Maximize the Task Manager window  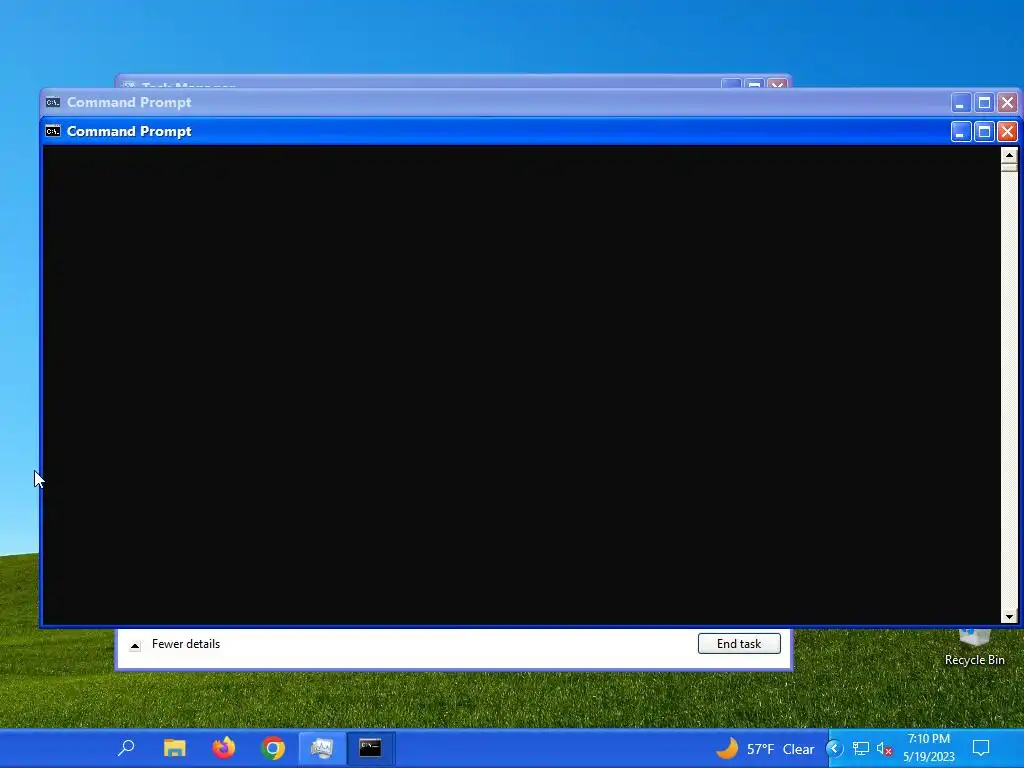754,84
